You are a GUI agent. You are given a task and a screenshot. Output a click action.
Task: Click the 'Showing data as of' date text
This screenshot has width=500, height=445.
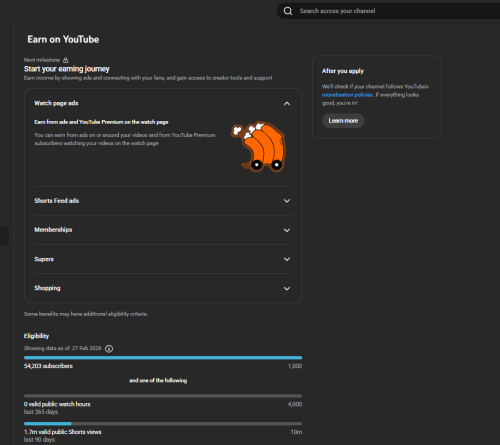point(62,348)
